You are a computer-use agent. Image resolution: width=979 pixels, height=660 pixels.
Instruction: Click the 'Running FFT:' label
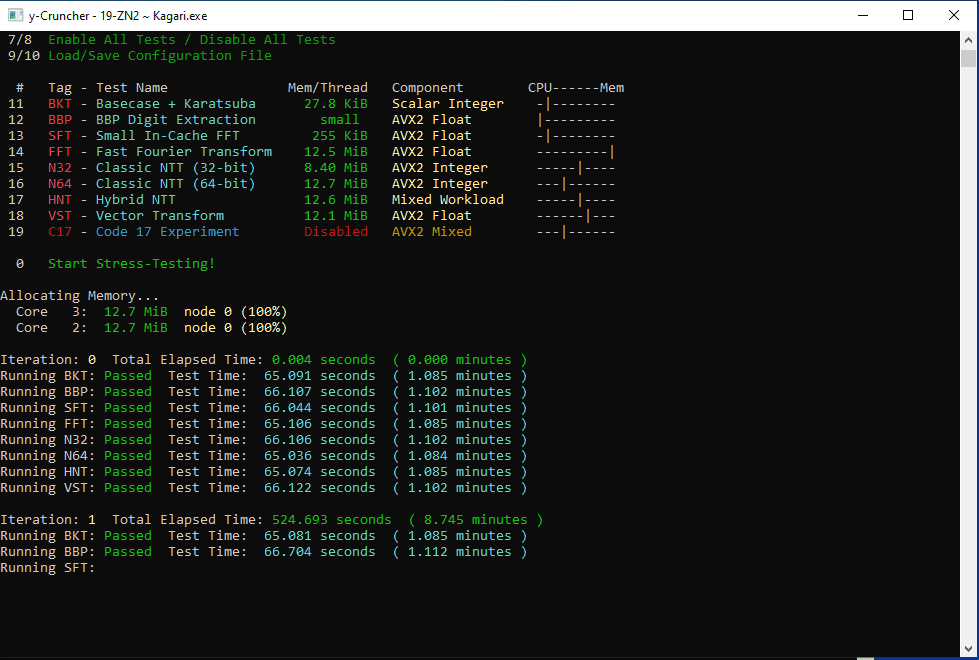(48, 424)
